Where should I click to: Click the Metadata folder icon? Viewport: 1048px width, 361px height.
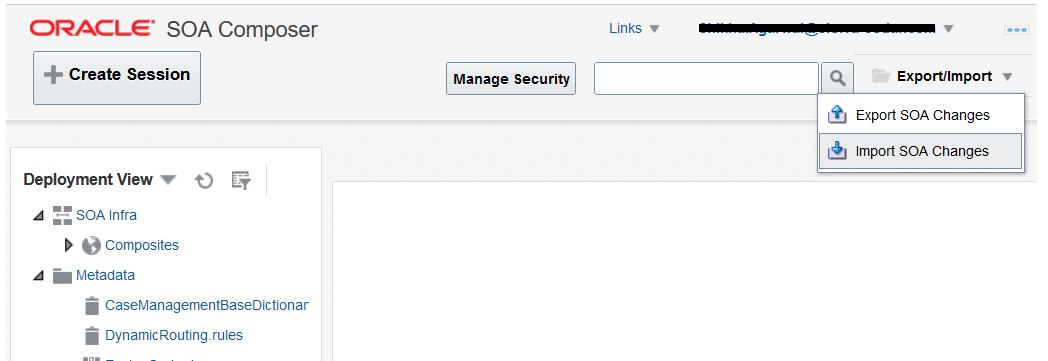coord(62,275)
